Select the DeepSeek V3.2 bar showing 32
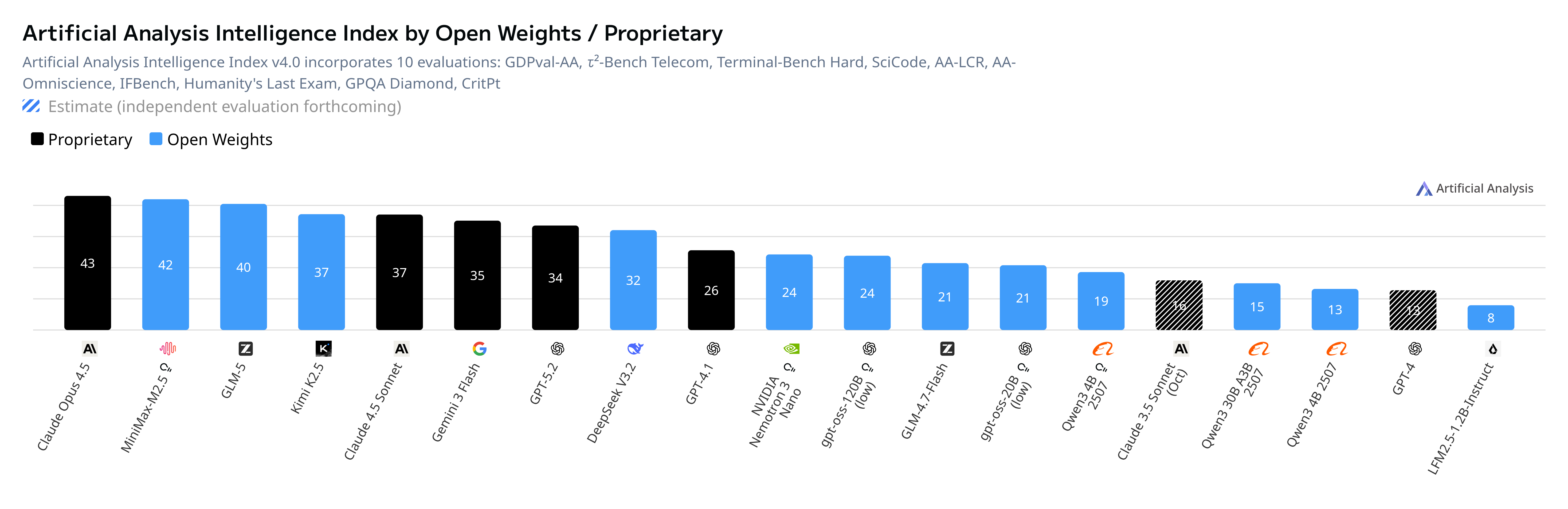Screen dimensions: 1568x509 coord(633,280)
